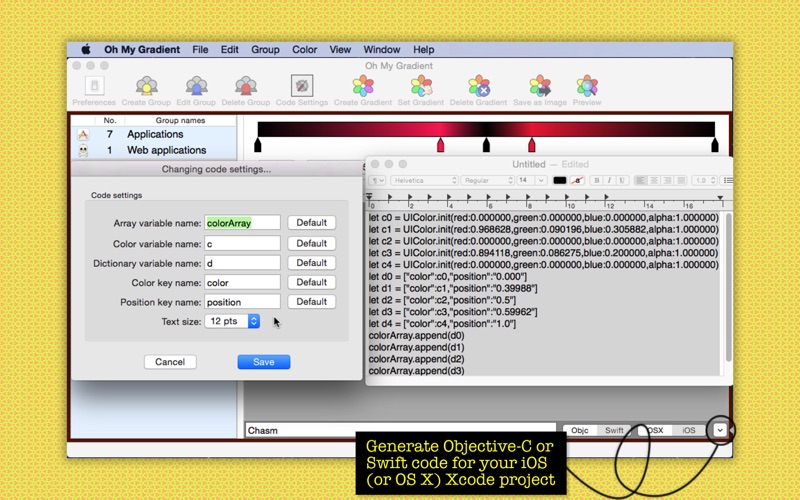Screen dimensions: 800x500
Task: Click the Color variable name field
Action: click(242, 244)
